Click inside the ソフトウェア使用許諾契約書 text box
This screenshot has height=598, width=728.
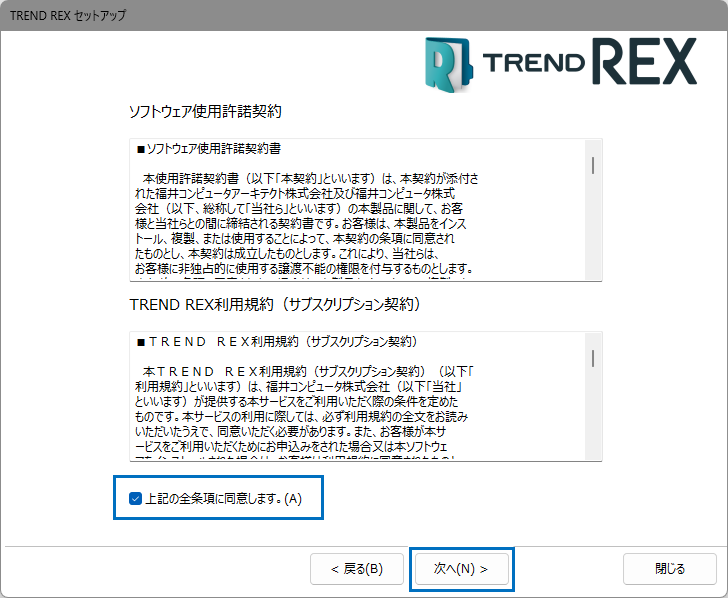(366, 210)
